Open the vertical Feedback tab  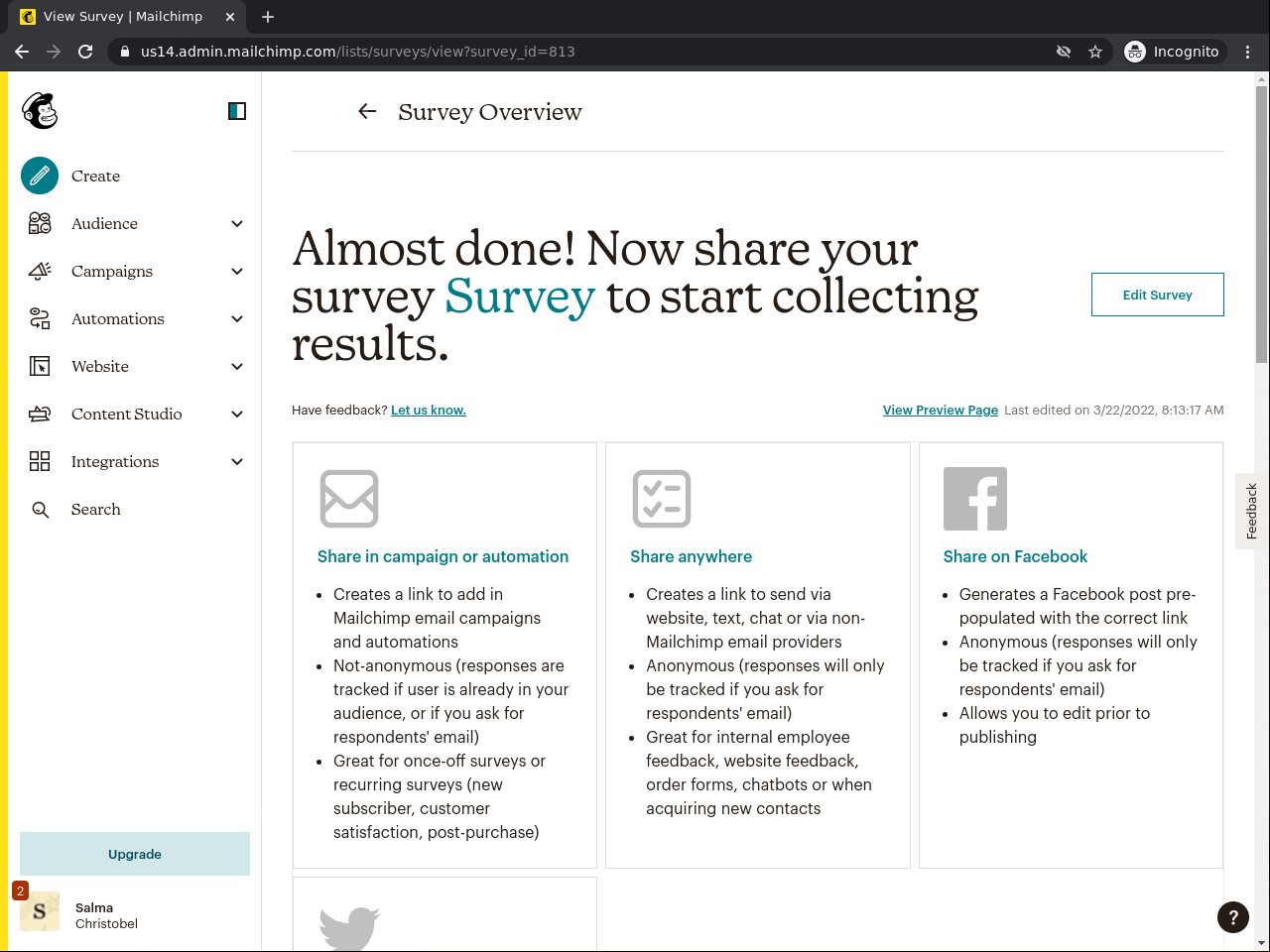click(1252, 511)
